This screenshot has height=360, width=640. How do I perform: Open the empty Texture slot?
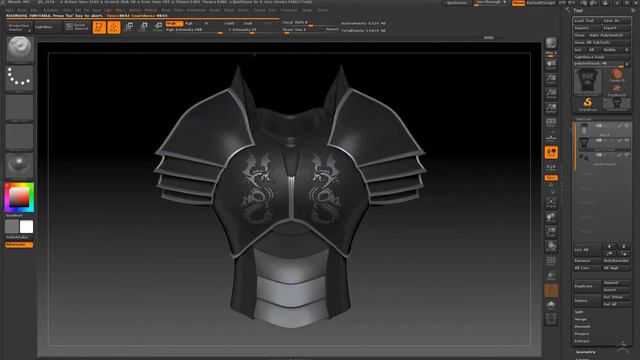tap(20, 137)
